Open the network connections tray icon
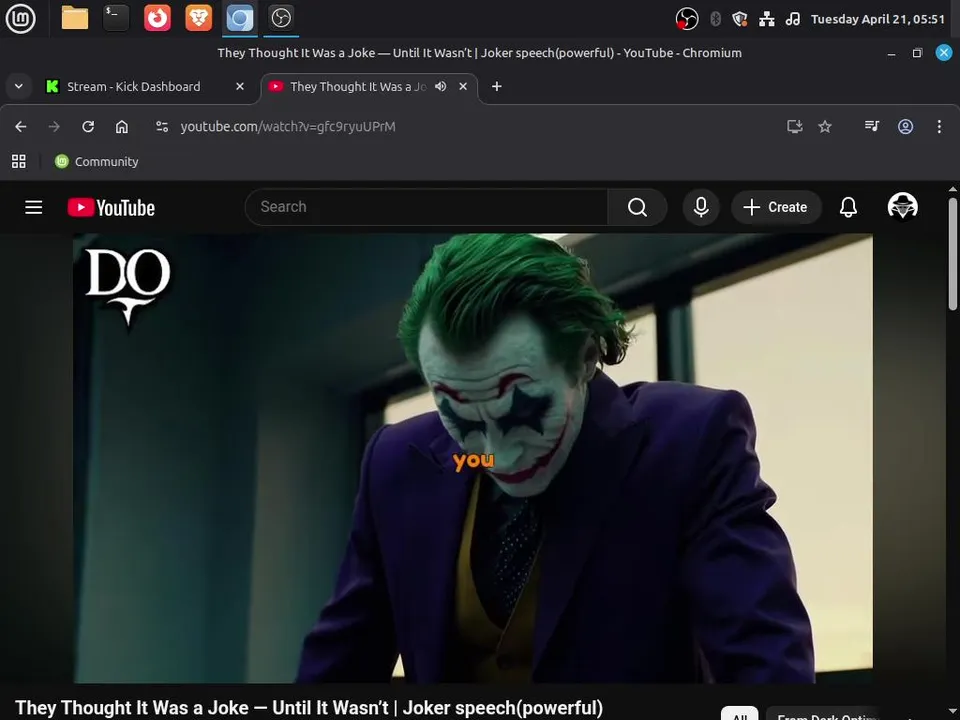Image resolution: width=960 pixels, height=720 pixels. click(767, 19)
